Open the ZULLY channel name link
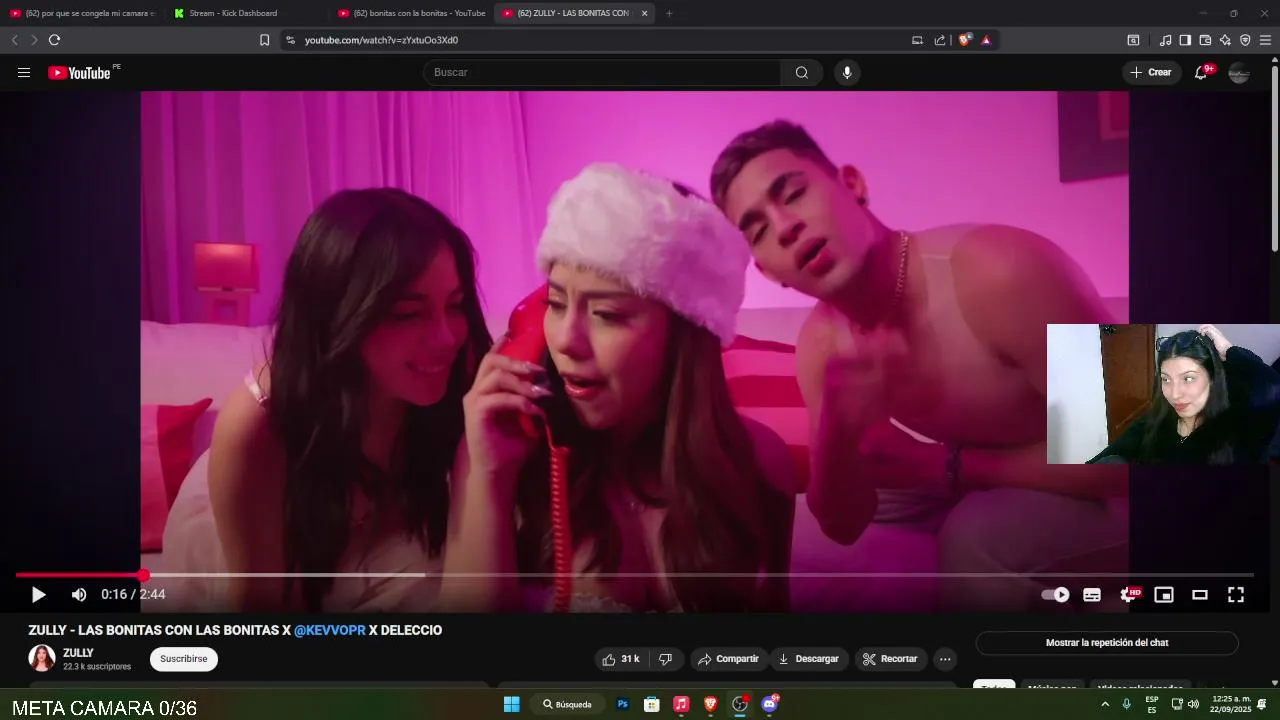This screenshot has width=1280, height=720. [78, 653]
